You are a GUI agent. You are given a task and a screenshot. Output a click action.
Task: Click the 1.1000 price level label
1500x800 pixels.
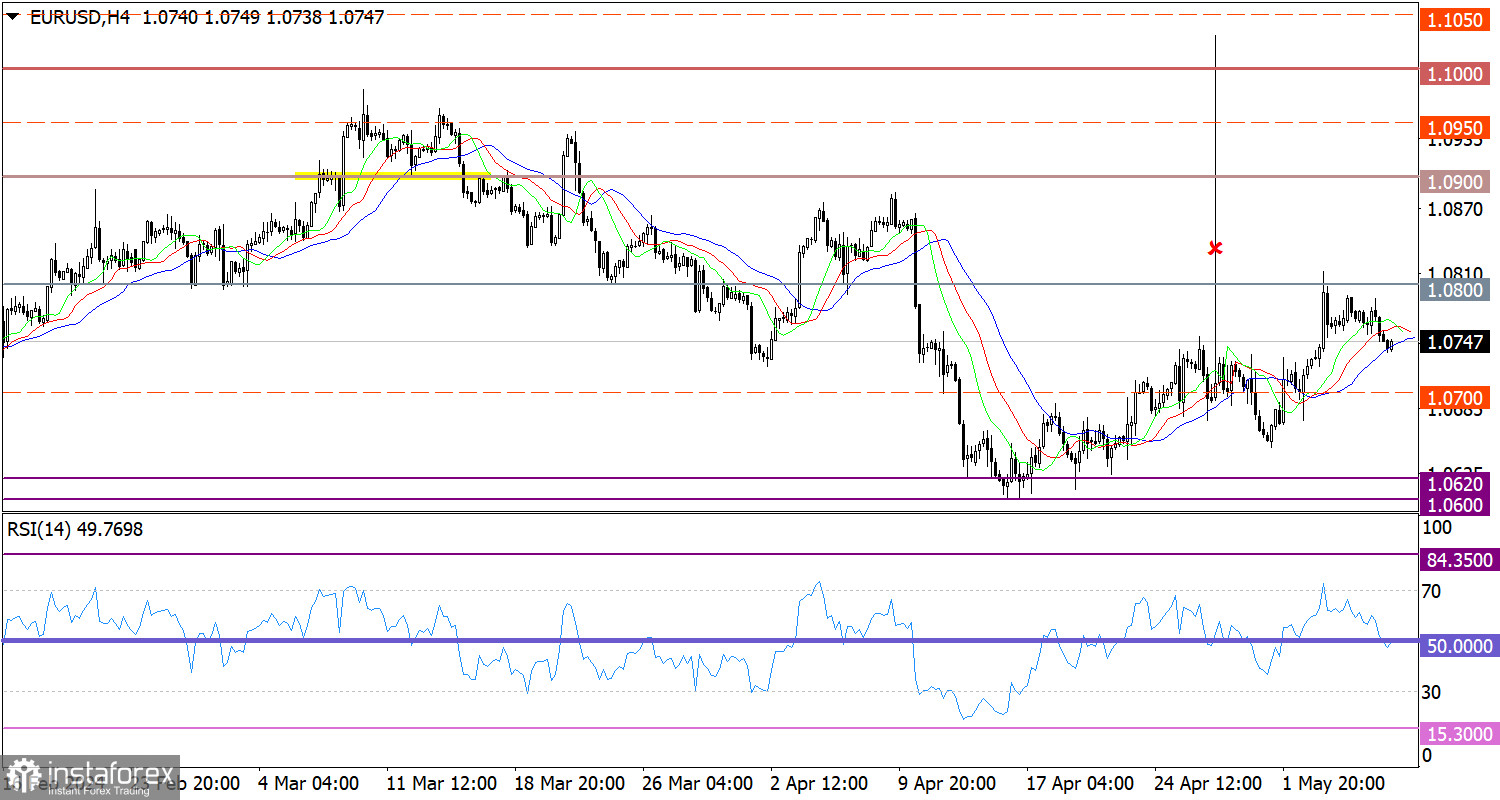[1453, 74]
